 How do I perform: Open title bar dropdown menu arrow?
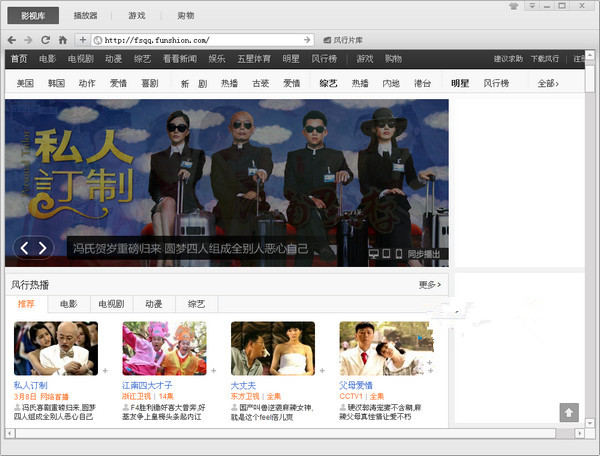[530, 6]
